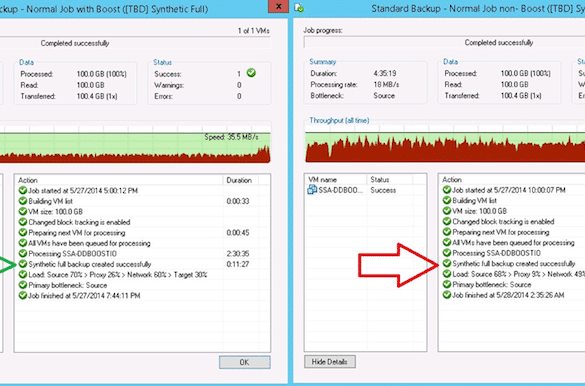This screenshot has width=585, height=386.
Task: Close the Normal Job with Boost window
Action: click(278, 6)
